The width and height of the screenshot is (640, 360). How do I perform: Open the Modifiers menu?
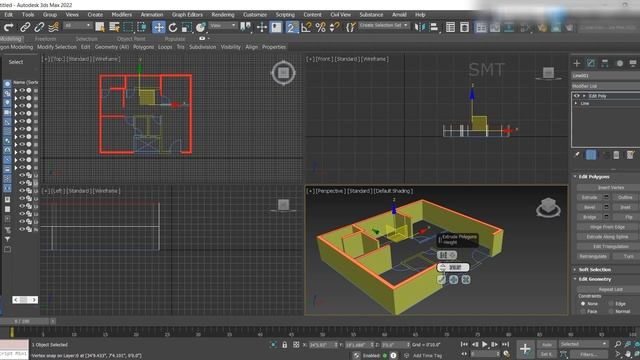coord(122,15)
